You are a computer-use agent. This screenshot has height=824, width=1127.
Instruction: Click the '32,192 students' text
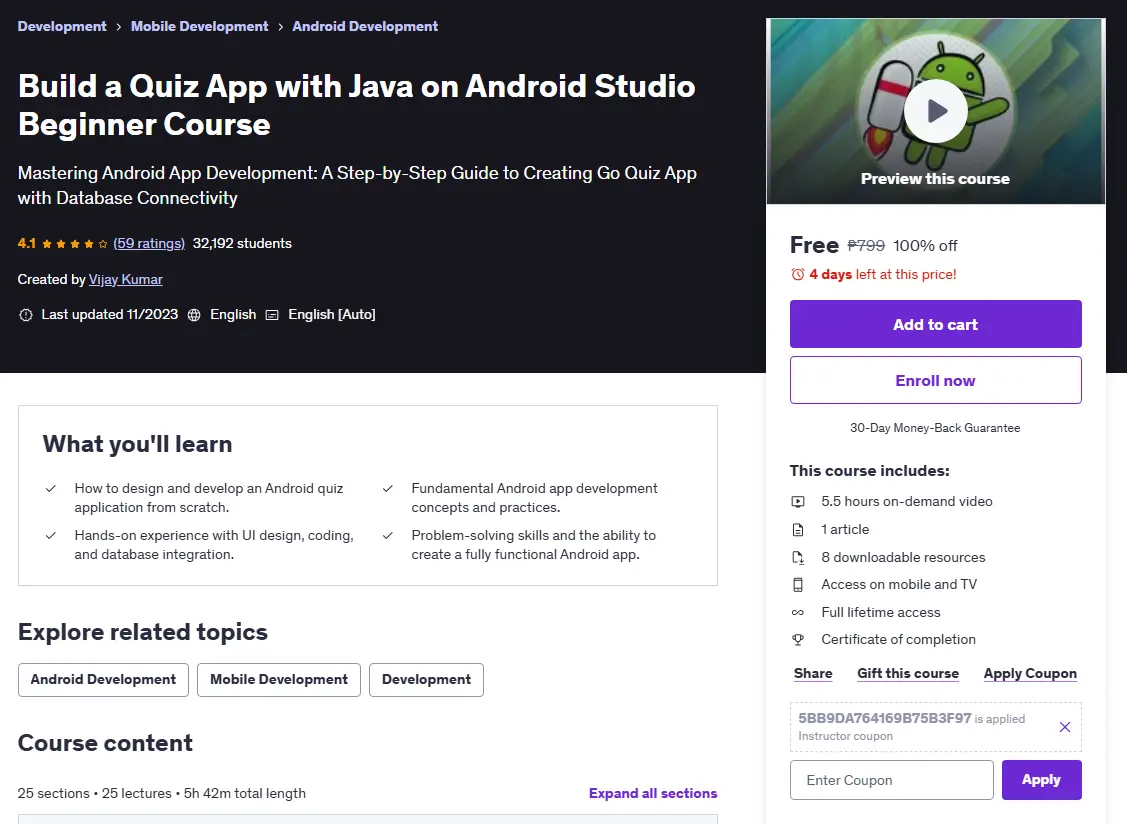click(242, 244)
